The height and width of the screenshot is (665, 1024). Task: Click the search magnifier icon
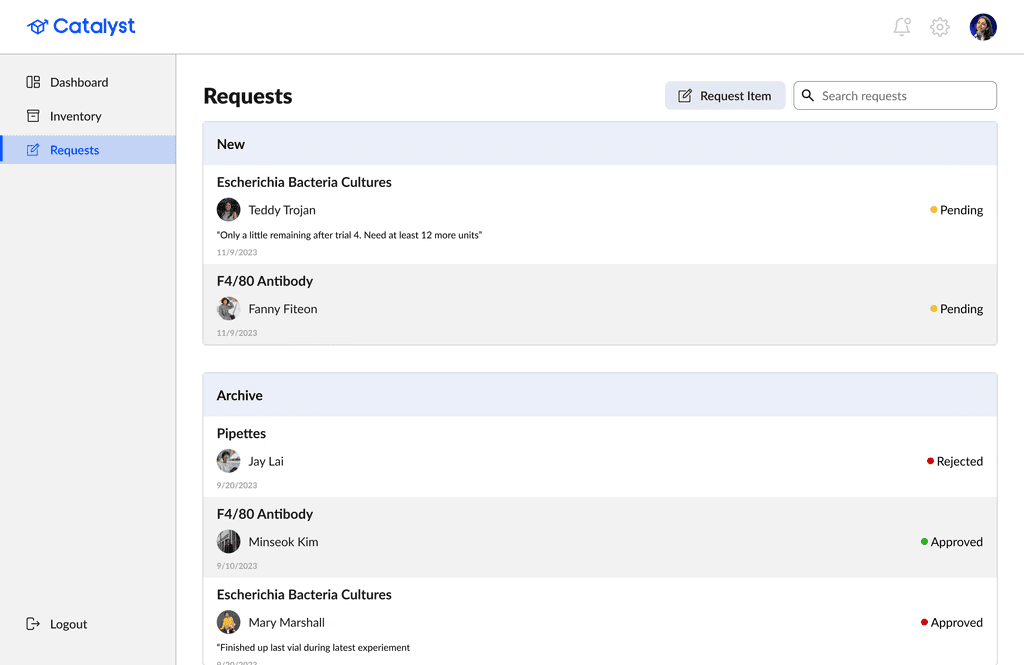[808, 96]
